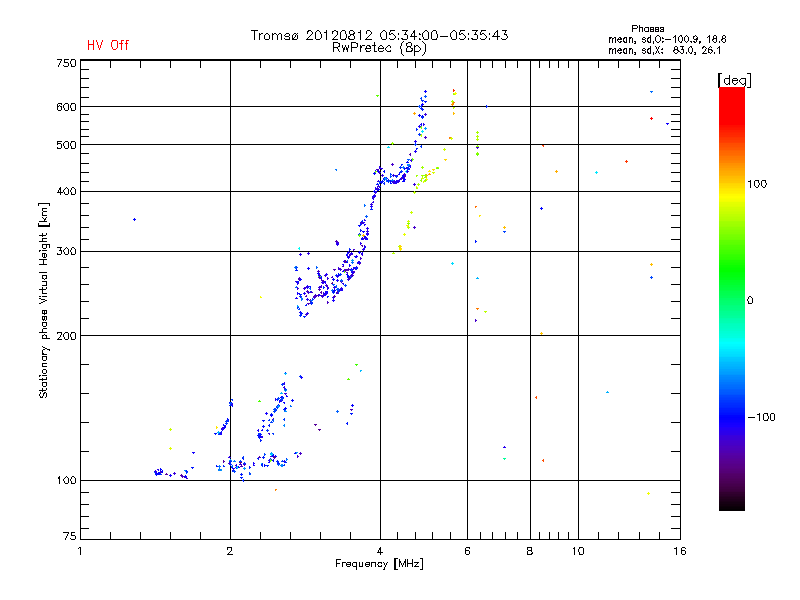The image size is (800, 600).
Task: Click the y-axis tick label '300'
Action: pyautogui.click(x=66, y=252)
